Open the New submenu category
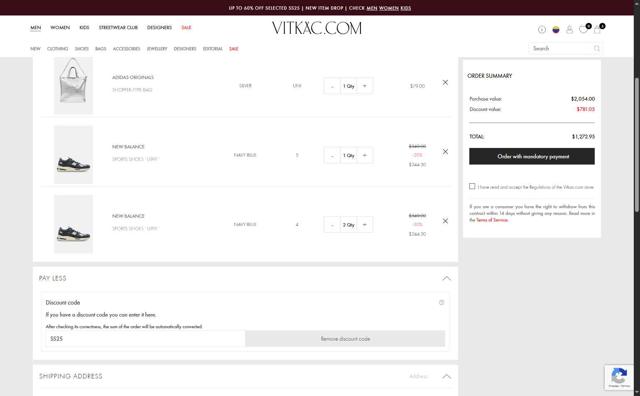Screen dimensions: 640x396 point(35,49)
